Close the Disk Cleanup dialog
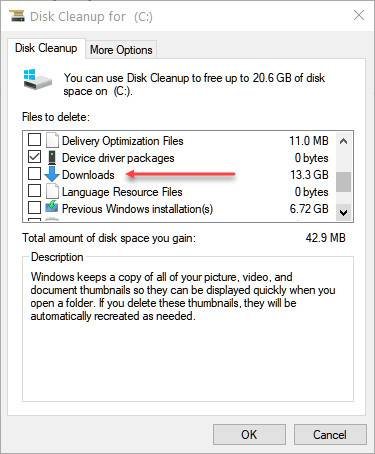Viewport: 375px width, 454px height. point(359,15)
